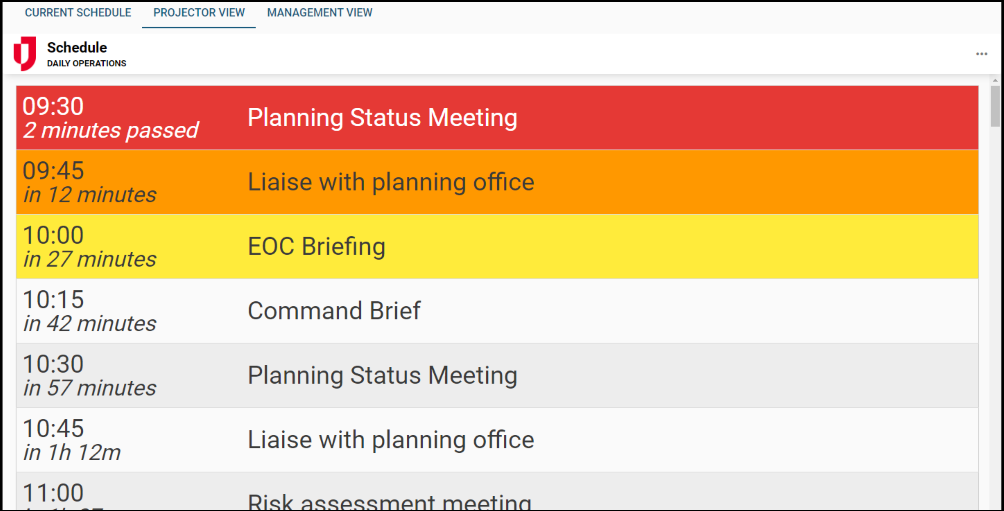The image size is (1004, 511).
Task: Click the "in 12 minutes" countdown text
Action: pyautogui.click(x=90, y=195)
